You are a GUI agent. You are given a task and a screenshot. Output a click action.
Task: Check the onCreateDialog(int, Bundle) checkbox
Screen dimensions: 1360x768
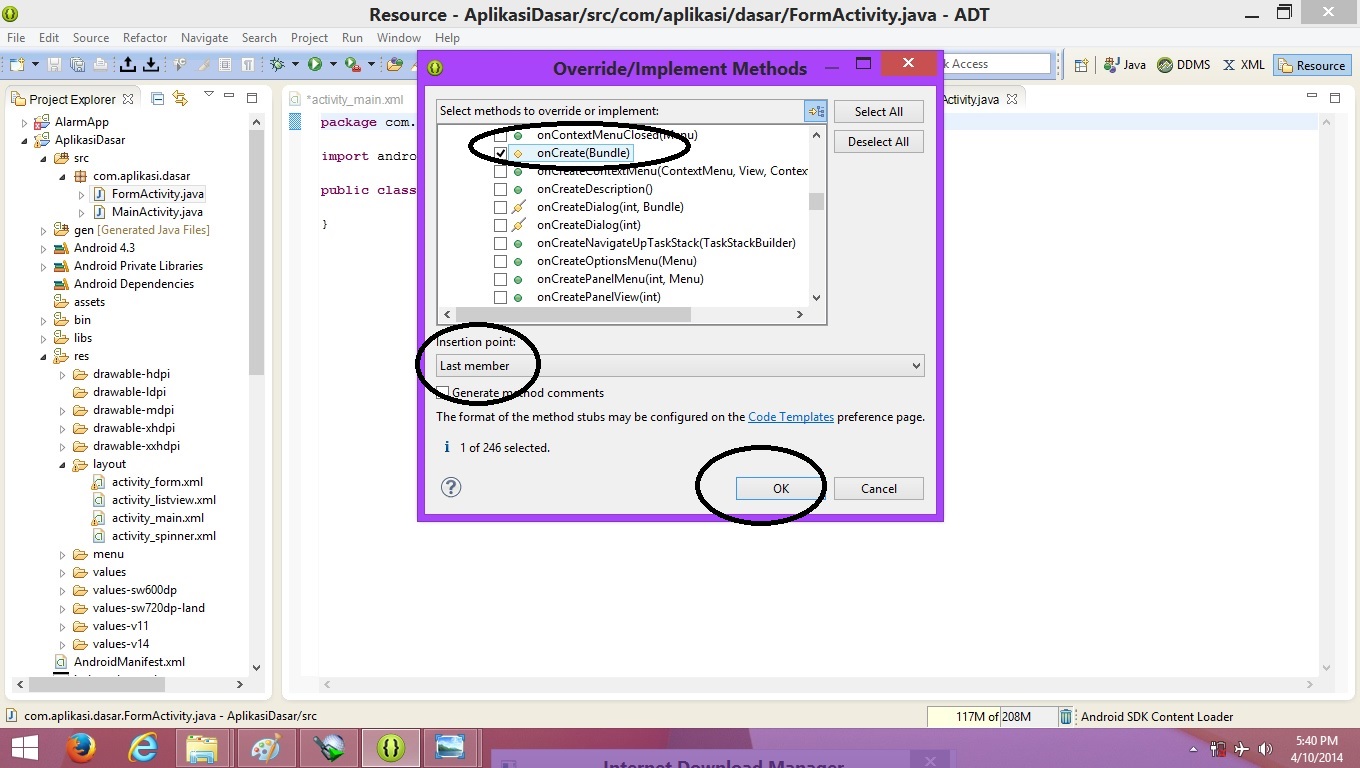click(501, 207)
